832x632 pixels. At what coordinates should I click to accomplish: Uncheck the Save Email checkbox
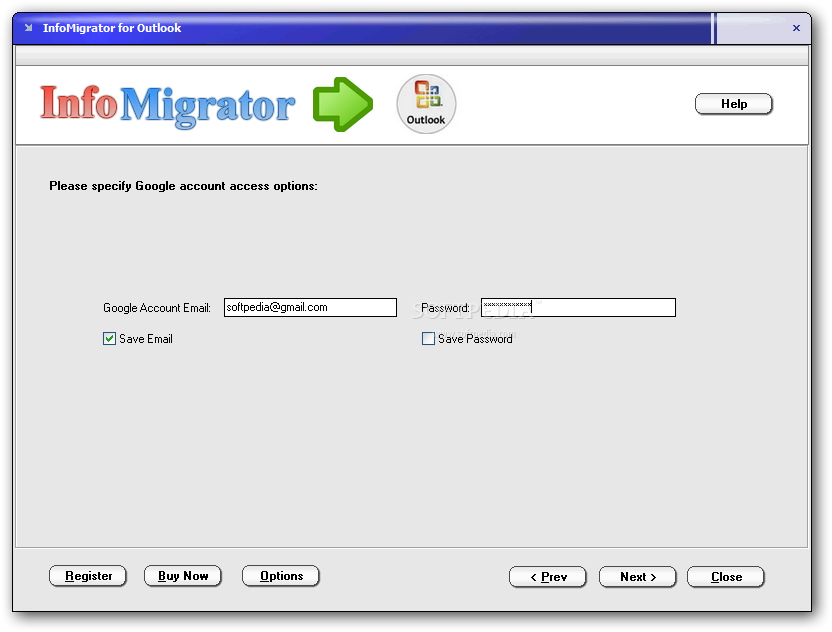pos(109,339)
